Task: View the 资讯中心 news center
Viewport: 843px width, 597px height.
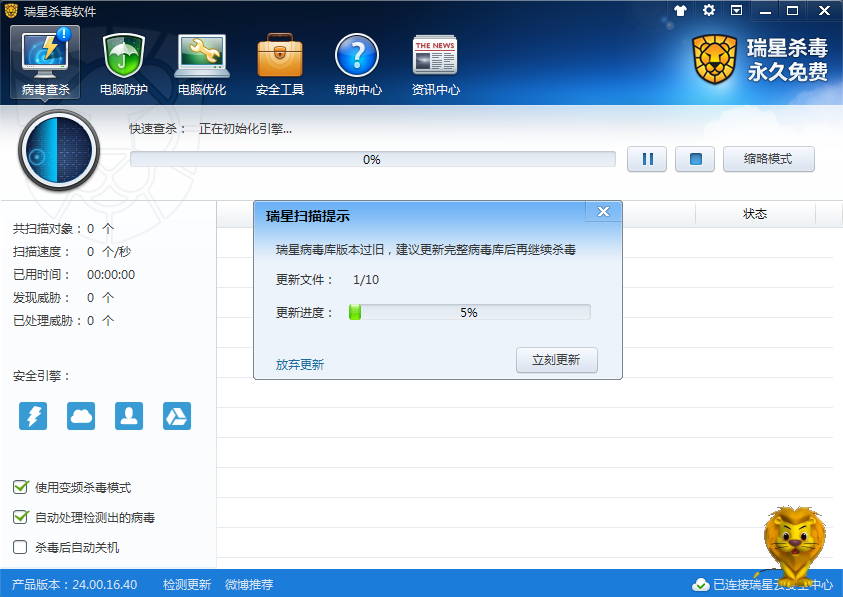Action: (433, 60)
